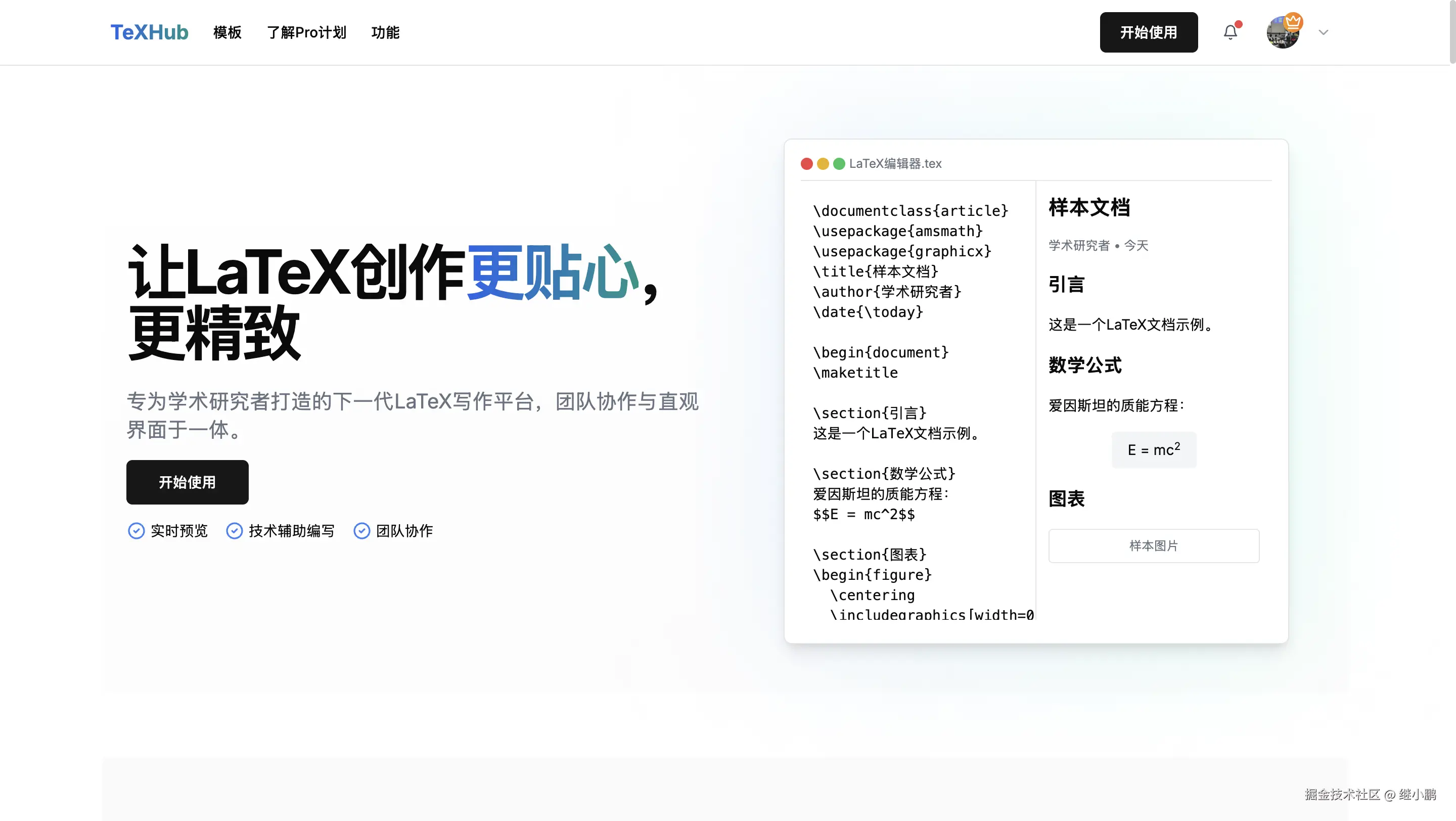The image size is (1456, 821).
Task: Click the TeXHub logo
Action: pos(149,32)
